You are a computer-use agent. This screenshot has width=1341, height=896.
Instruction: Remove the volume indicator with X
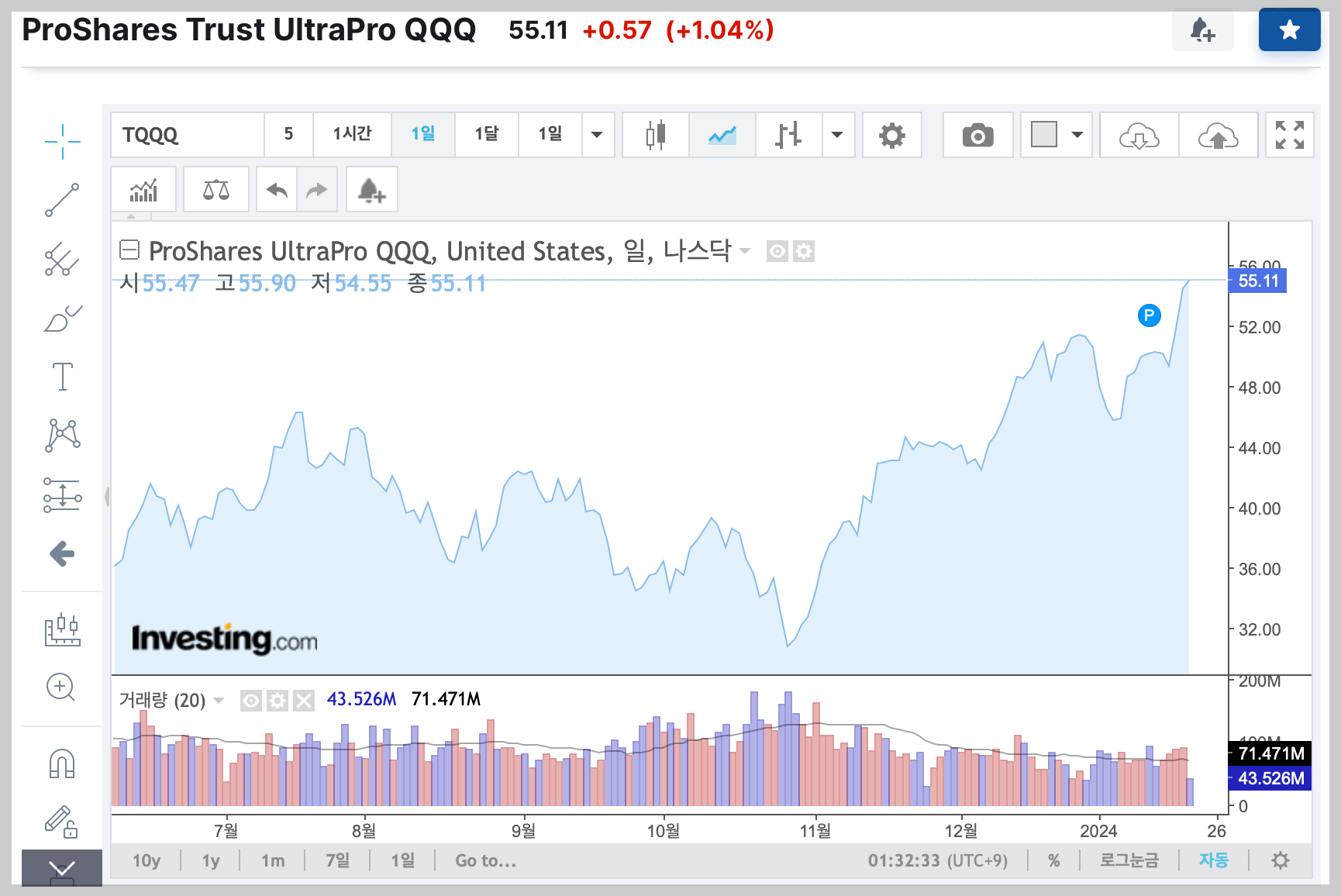coord(304,701)
